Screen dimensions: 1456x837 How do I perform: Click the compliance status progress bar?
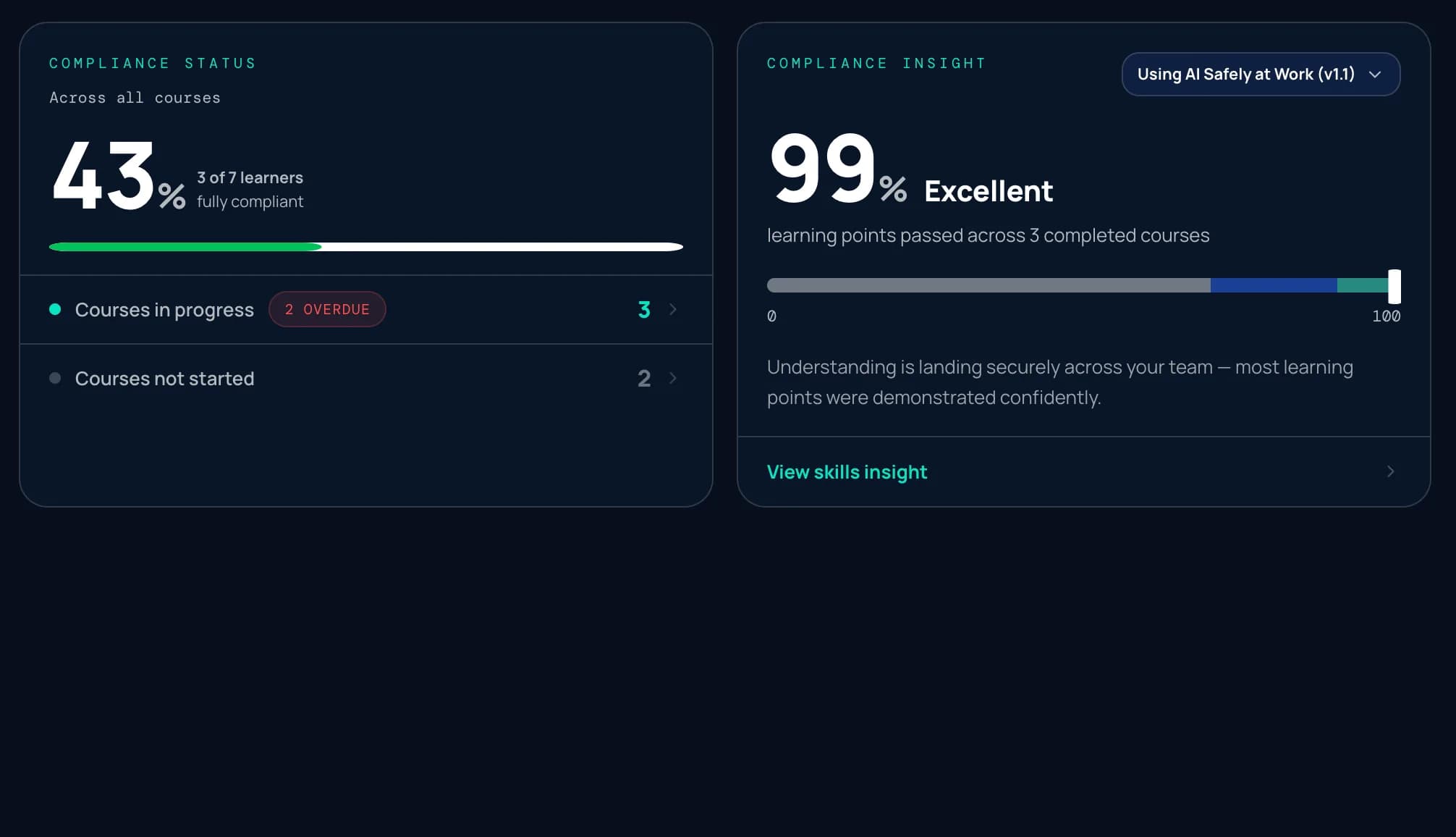[x=366, y=247]
